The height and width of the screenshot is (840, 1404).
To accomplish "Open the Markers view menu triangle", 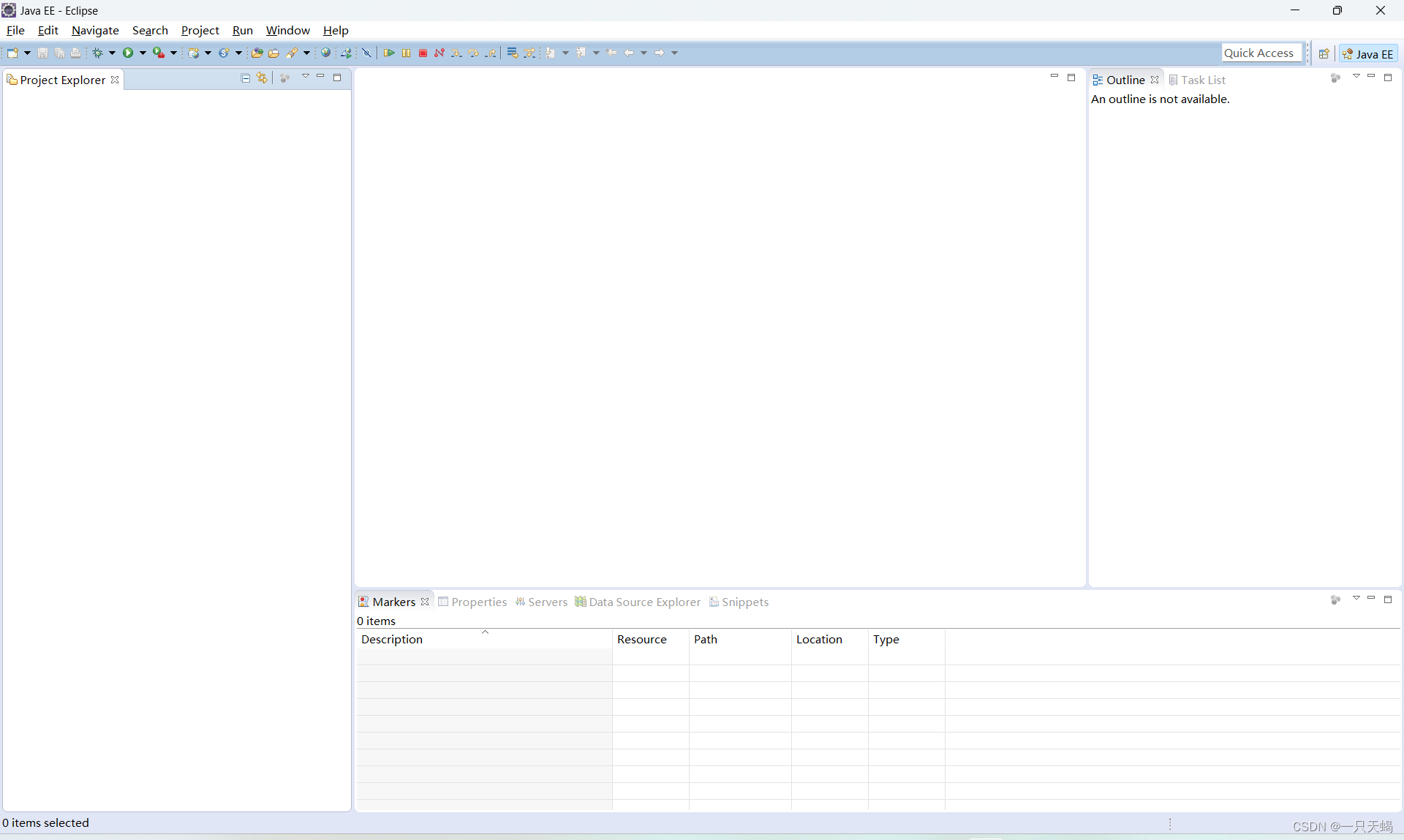I will (x=1356, y=598).
